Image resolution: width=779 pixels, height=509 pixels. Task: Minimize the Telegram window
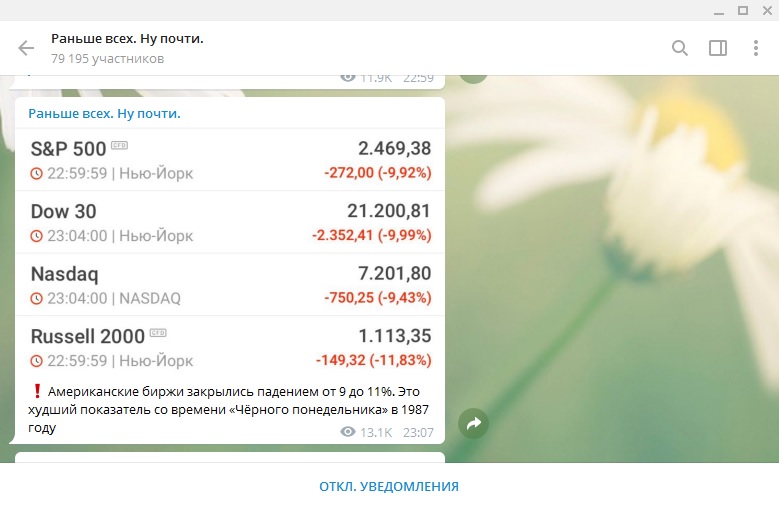(716, 10)
